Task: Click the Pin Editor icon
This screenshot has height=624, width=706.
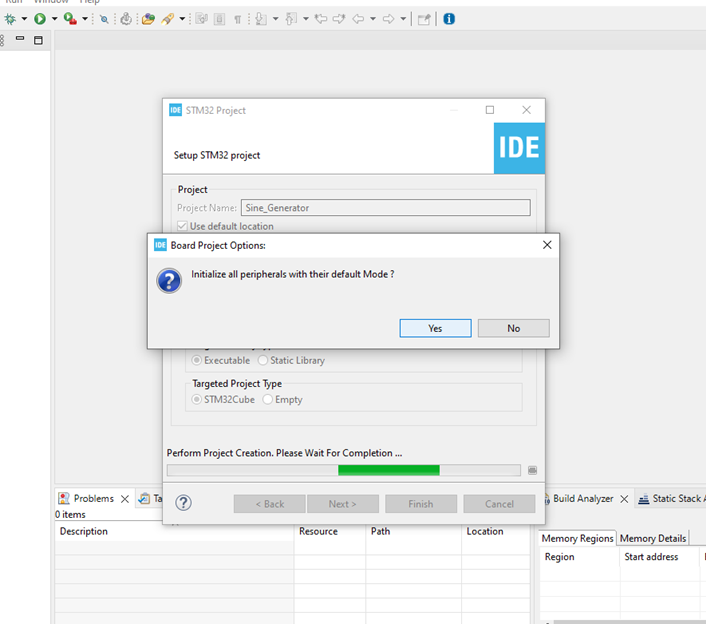Action: click(x=424, y=19)
